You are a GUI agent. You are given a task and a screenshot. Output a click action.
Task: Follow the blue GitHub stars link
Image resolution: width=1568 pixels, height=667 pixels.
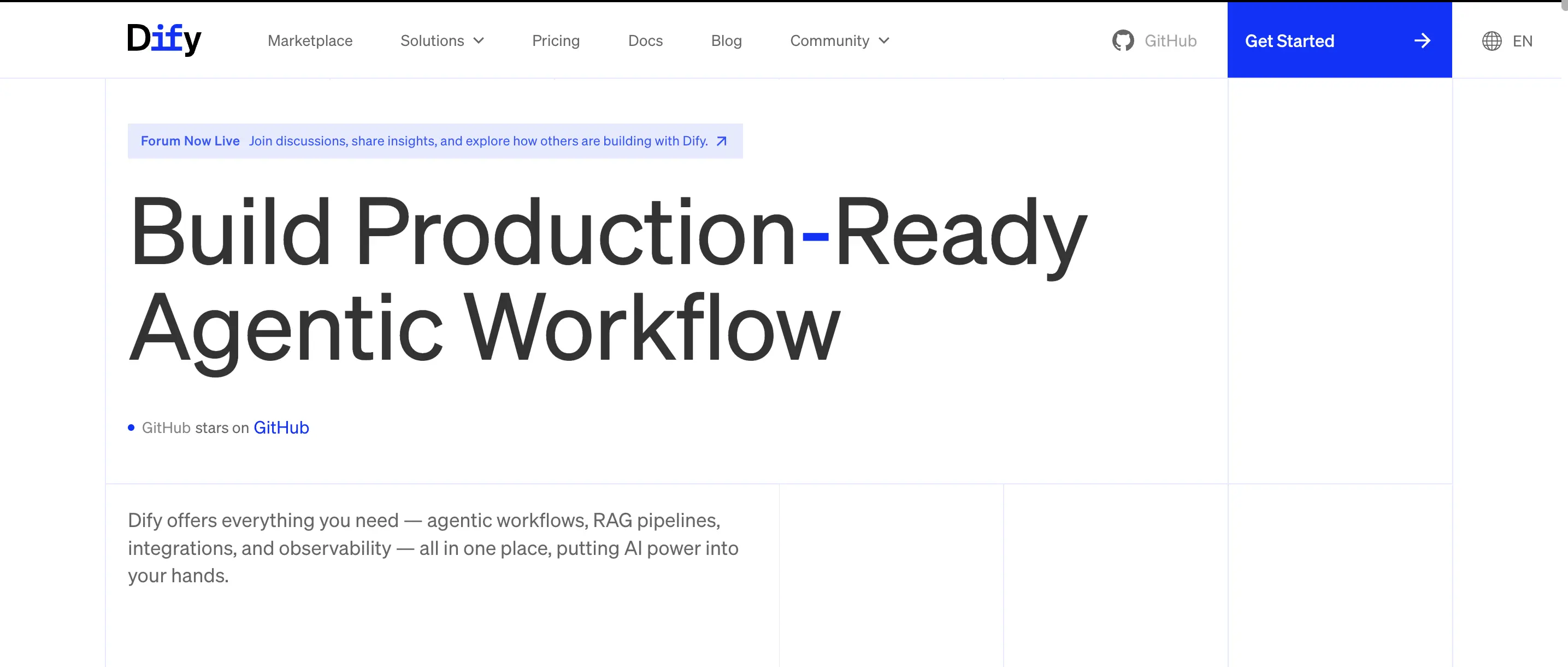pos(281,428)
